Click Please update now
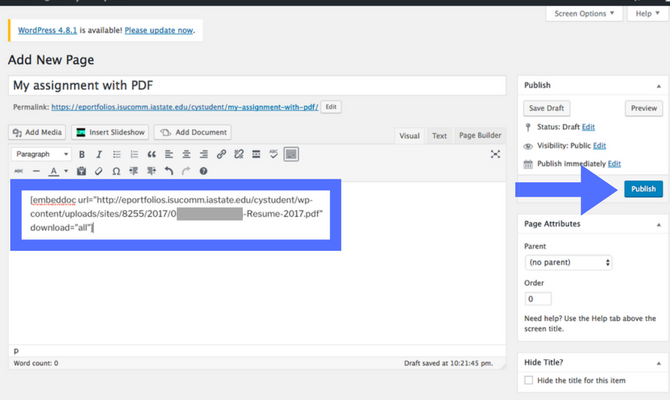Screen dimensions: 670x400 [159, 30]
